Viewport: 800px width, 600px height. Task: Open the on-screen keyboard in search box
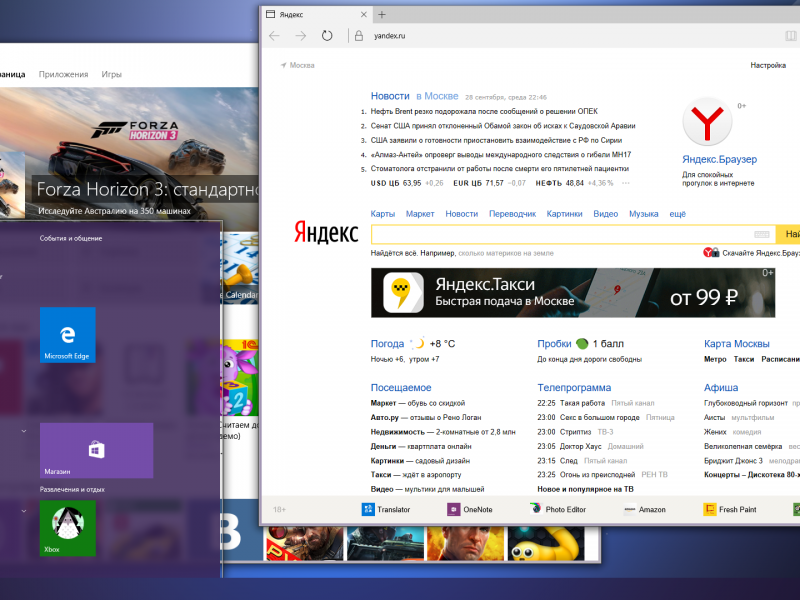(x=762, y=234)
